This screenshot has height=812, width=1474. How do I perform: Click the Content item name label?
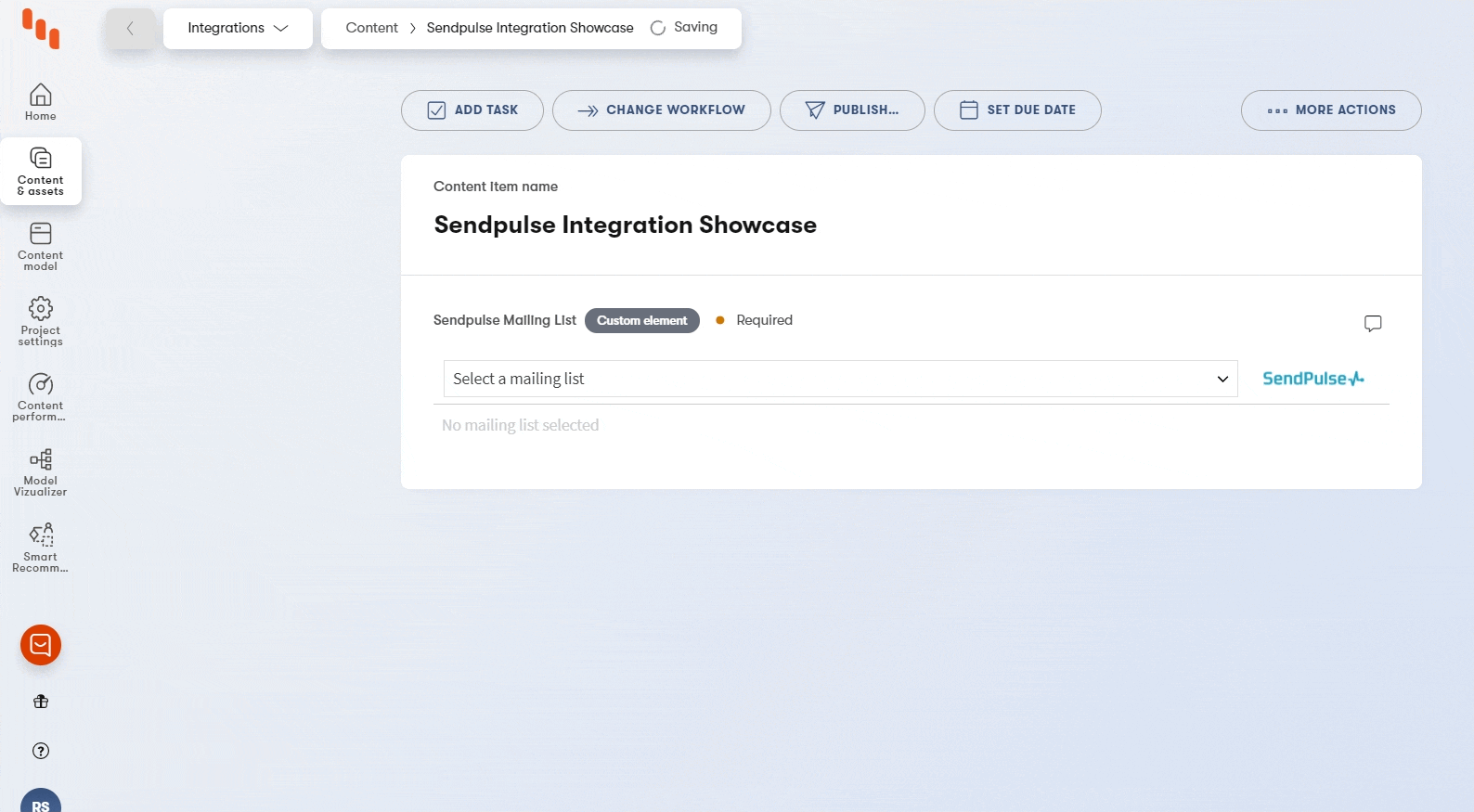click(496, 187)
